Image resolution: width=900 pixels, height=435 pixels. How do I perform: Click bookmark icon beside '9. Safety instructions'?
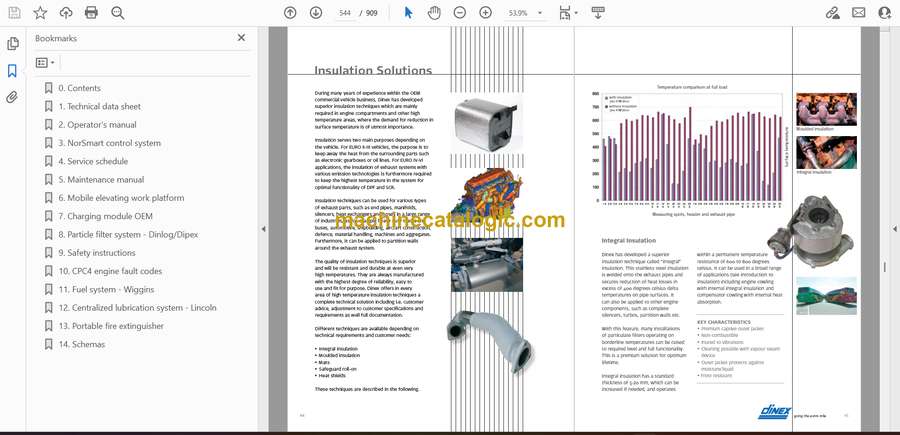pos(48,253)
